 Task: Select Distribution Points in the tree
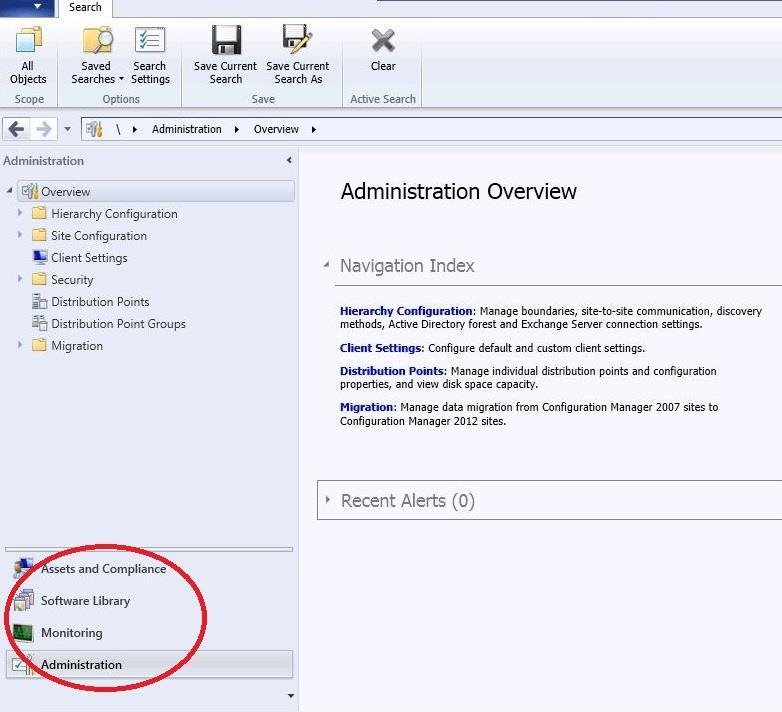coord(100,302)
